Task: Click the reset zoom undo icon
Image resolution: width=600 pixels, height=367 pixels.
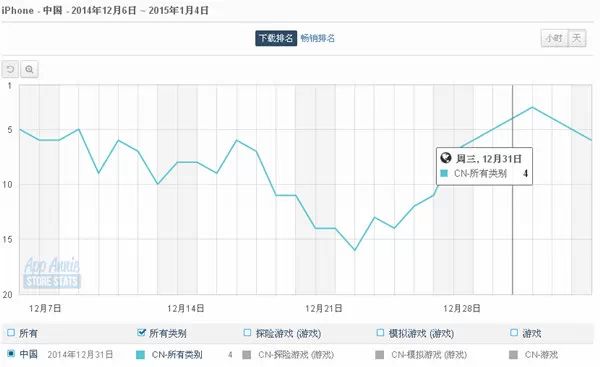Action: [x=10, y=70]
